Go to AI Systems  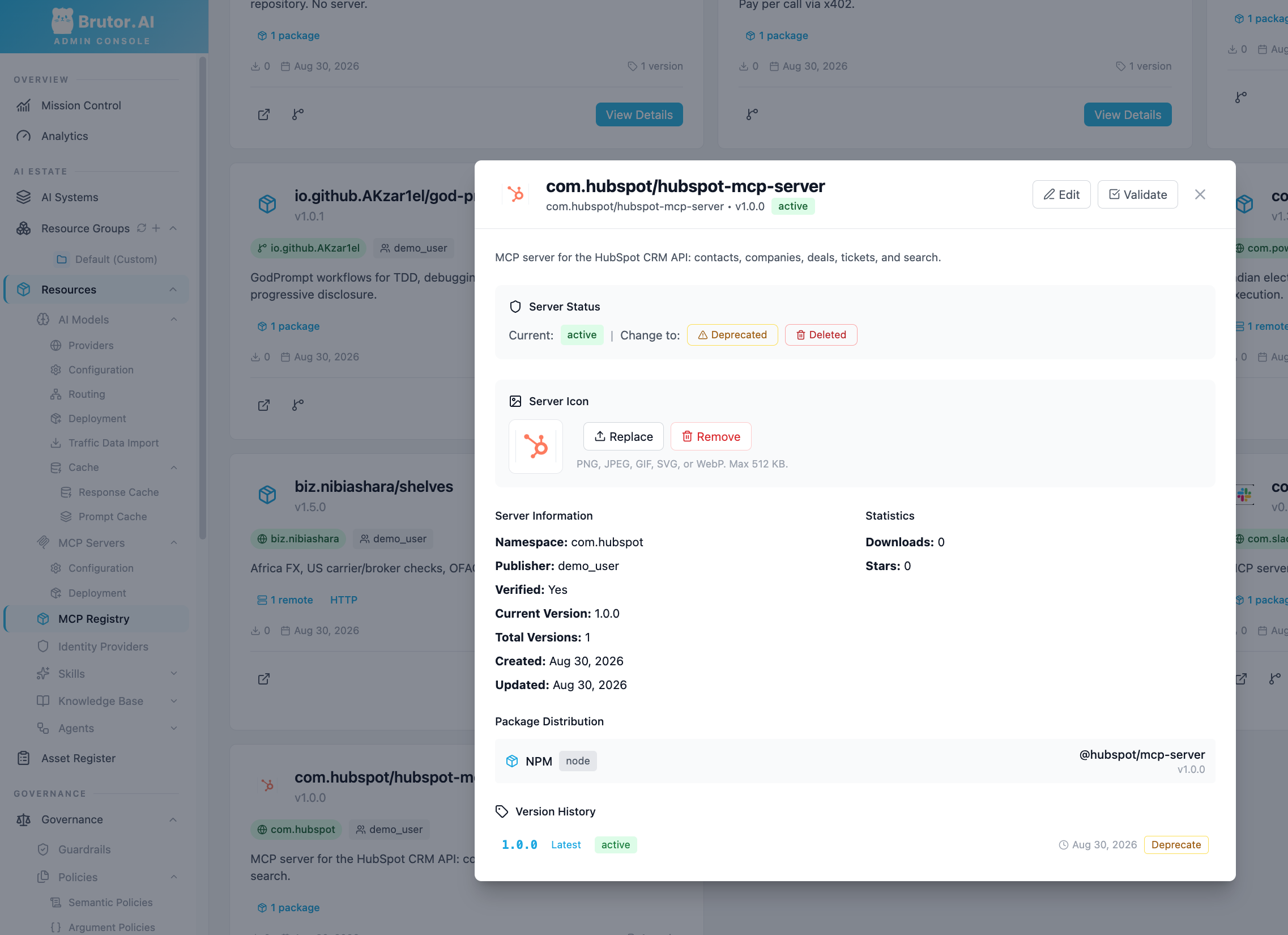coord(69,197)
